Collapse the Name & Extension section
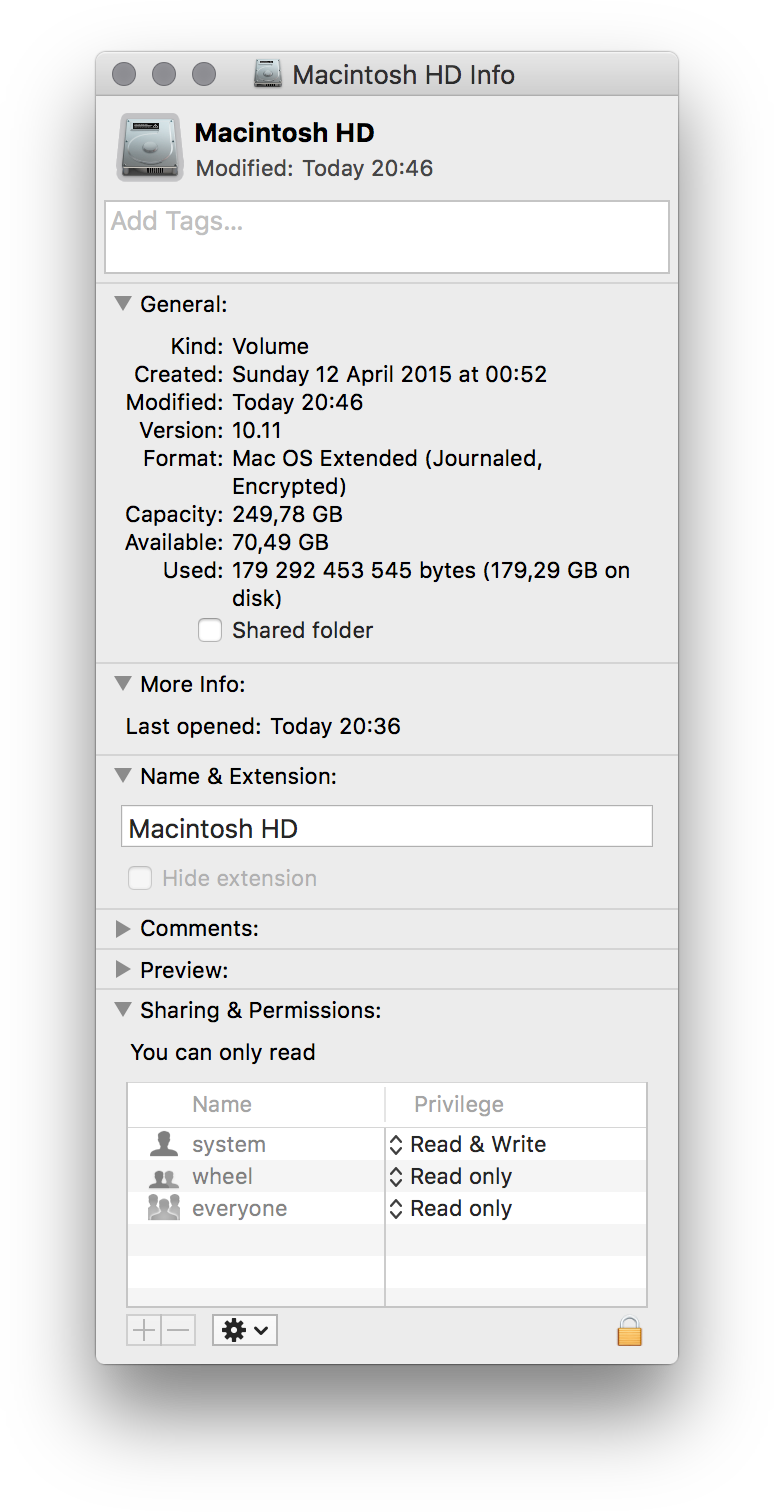774x1512 pixels. point(123,775)
